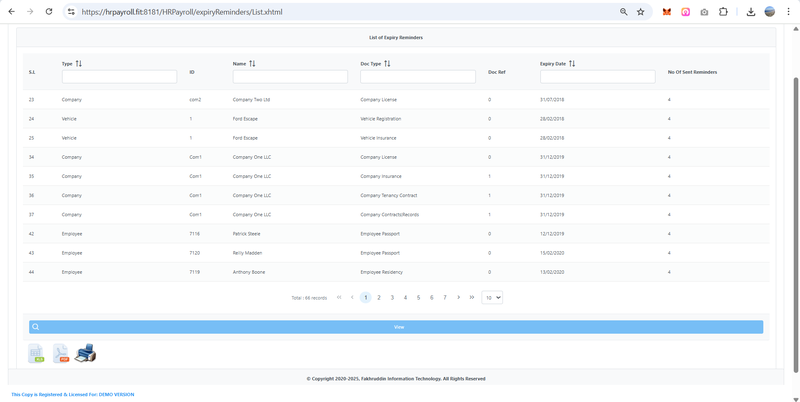This screenshot has height=402, width=800.
Task: Click Employee Residency doc type cell
Action: point(382,272)
